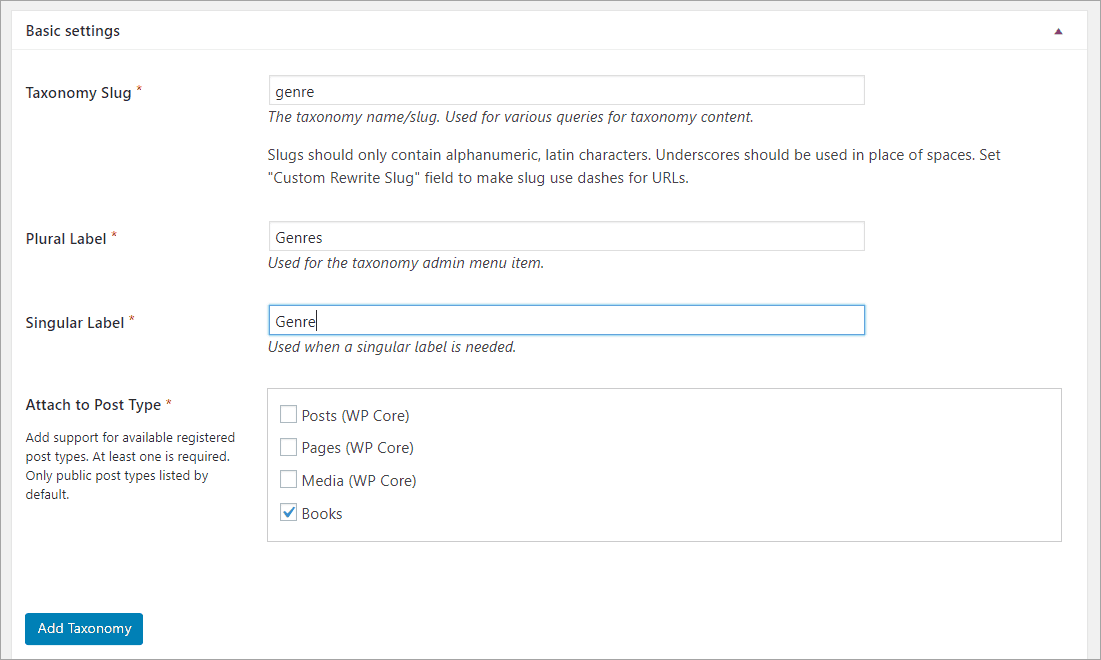This screenshot has width=1101, height=660.
Task: Tick the Media (WP Core) checkbox
Action: pos(288,479)
